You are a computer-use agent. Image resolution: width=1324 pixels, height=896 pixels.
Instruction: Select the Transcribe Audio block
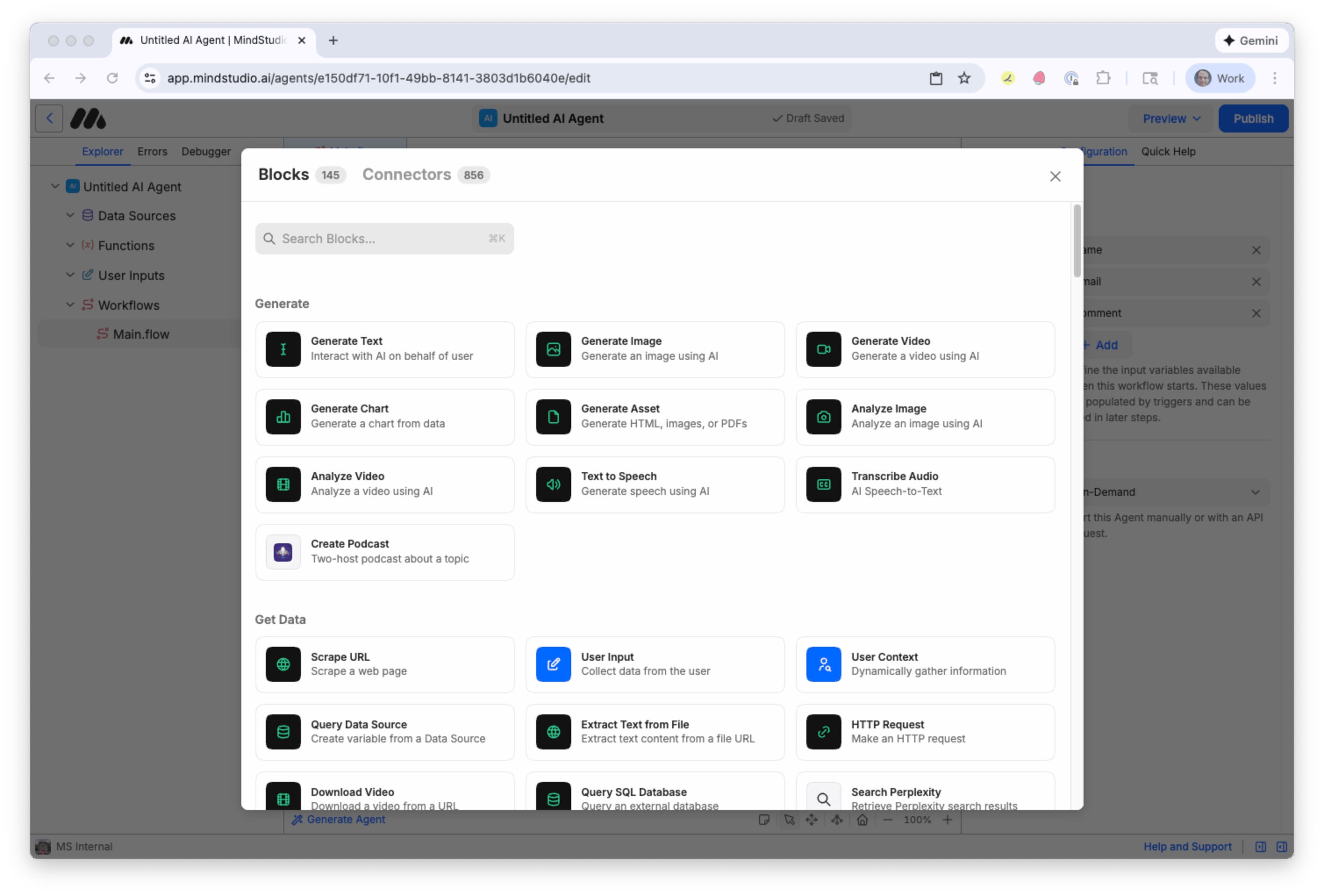point(925,484)
